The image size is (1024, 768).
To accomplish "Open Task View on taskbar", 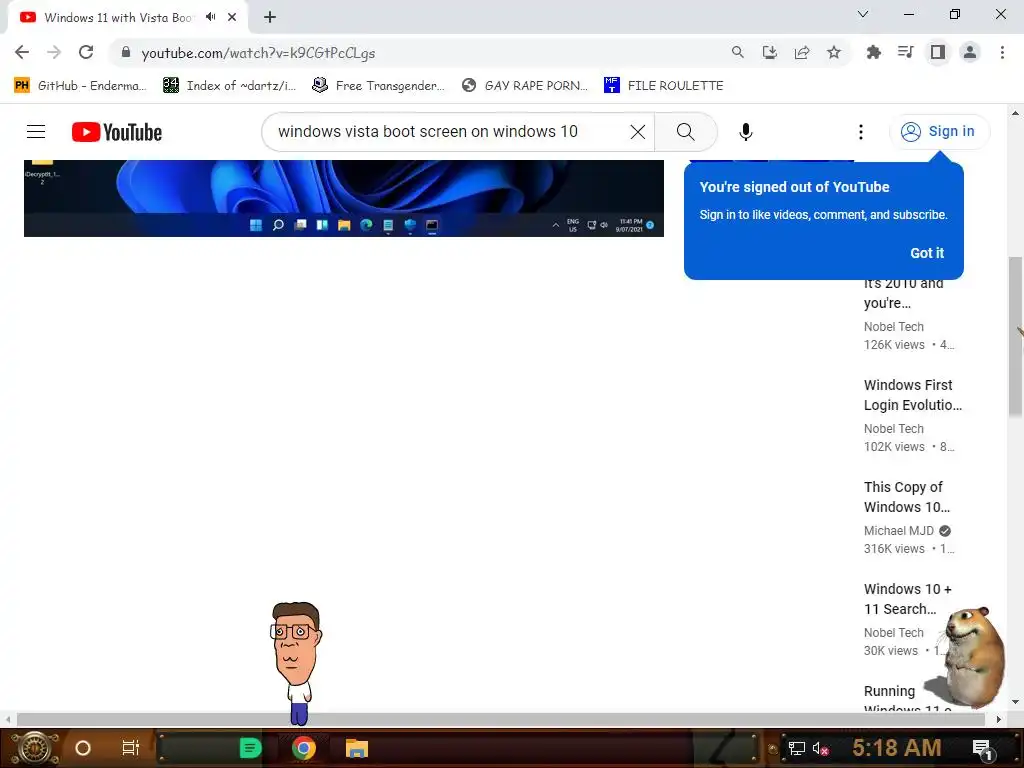I will [131, 748].
